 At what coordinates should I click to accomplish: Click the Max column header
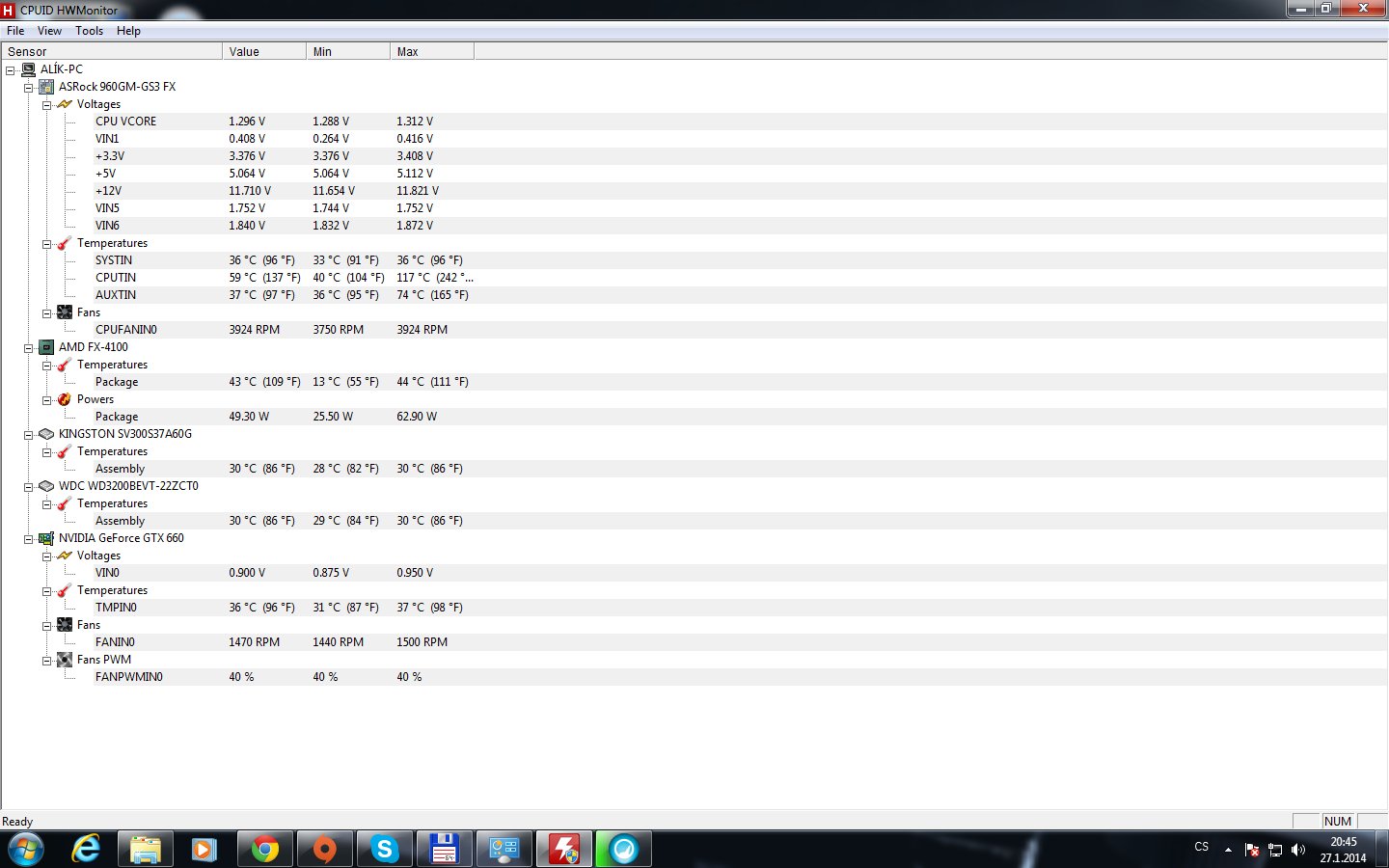[432, 51]
